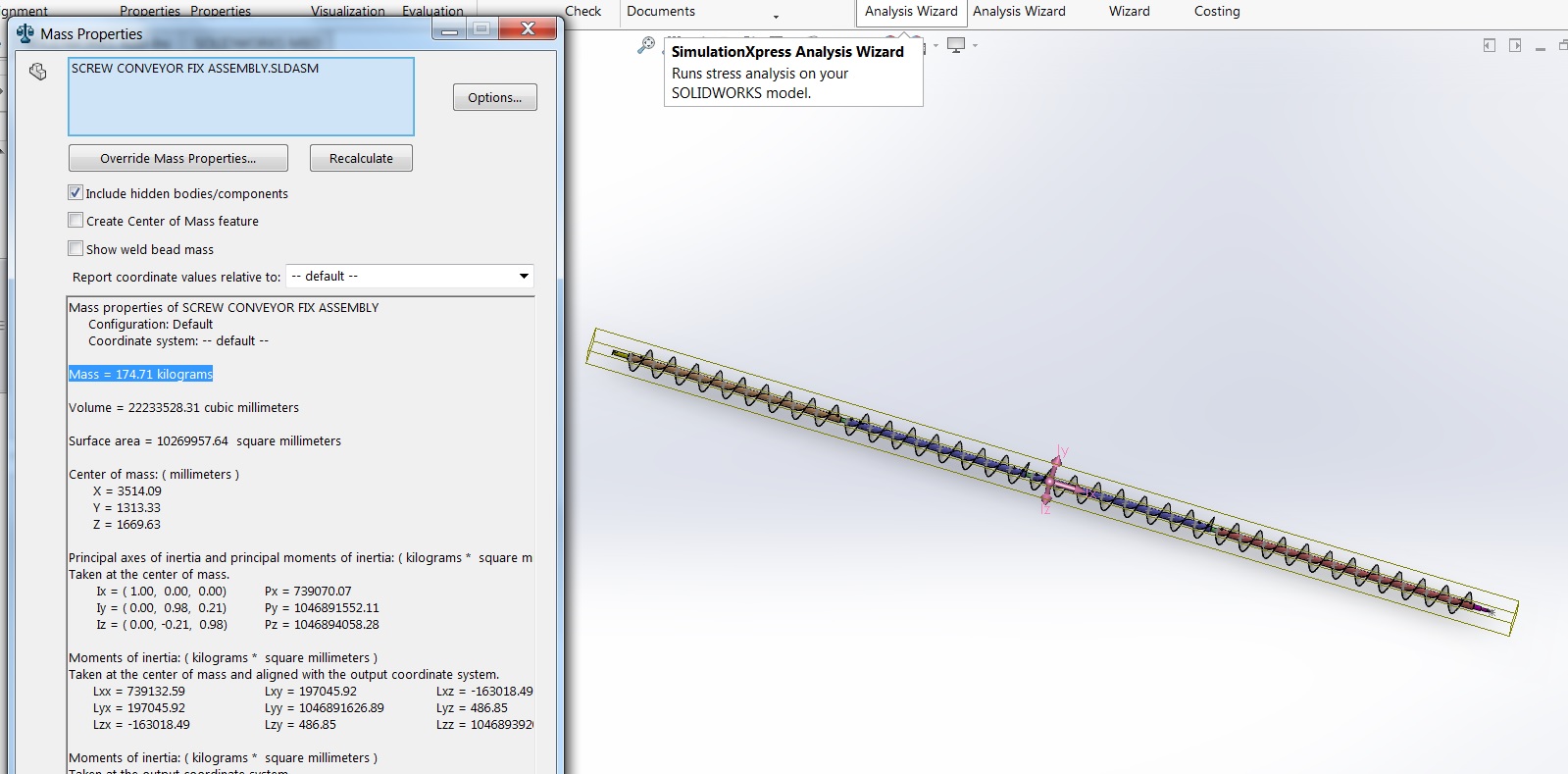The width and height of the screenshot is (1568, 774).
Task: Select SCREW CONVEYOR FIX ASSEMBLY.SLDASM in selection box
Action: click(195, 69)
